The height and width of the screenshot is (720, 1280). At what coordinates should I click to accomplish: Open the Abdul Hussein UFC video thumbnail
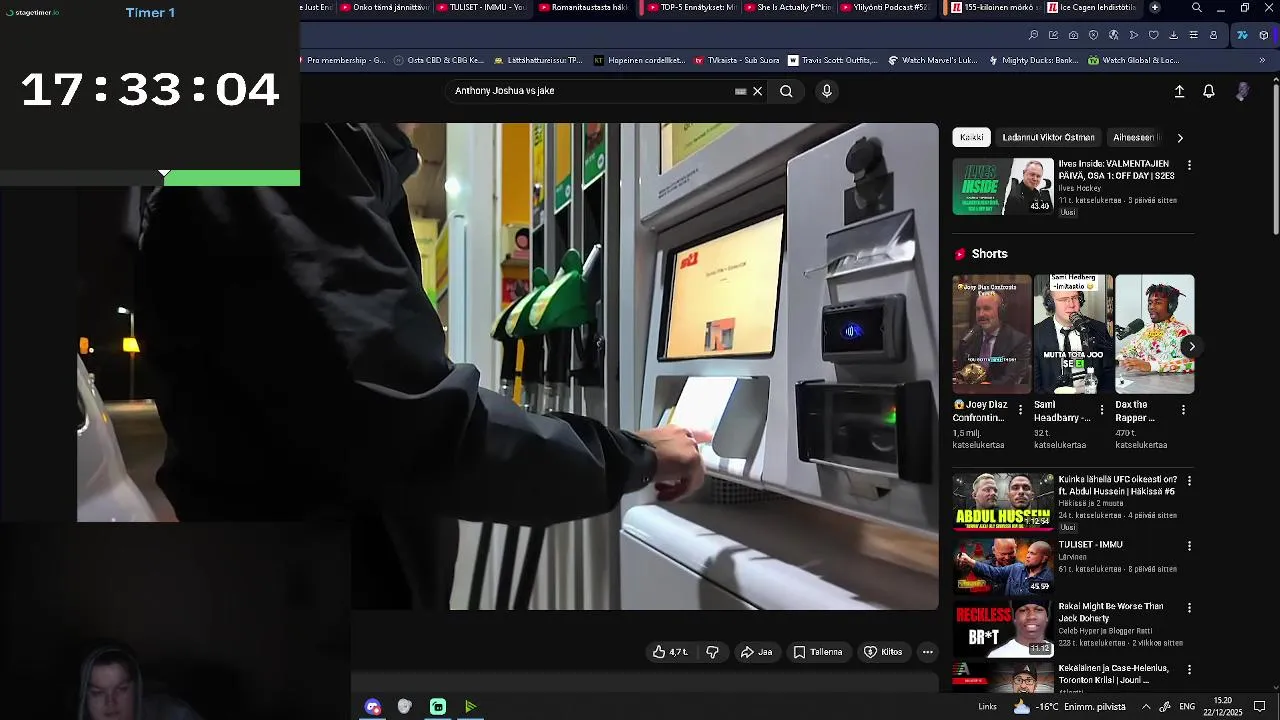[1003, 501]
